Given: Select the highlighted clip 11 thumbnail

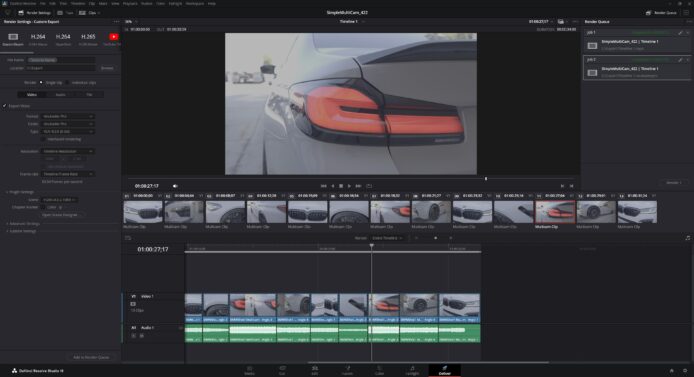Looking at the screenshot, I should pyautogui.click(x=555, y=212).
